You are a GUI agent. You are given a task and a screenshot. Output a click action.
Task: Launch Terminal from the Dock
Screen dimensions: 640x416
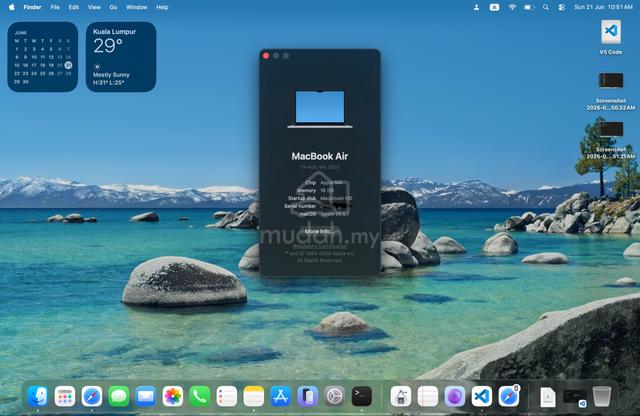point(362,396)
